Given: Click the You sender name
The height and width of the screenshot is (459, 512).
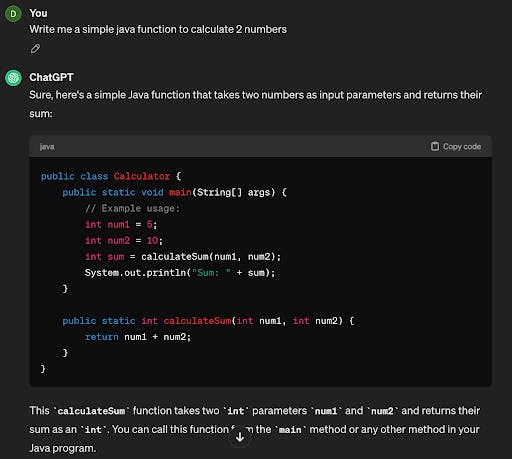Looking at the screenshot, I should click(38, 13).
